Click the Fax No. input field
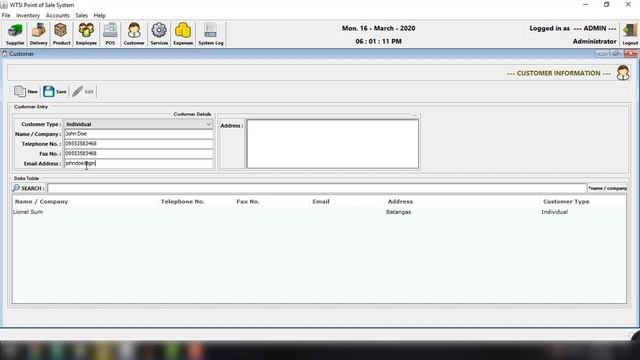640x360 pixels. 138,153
